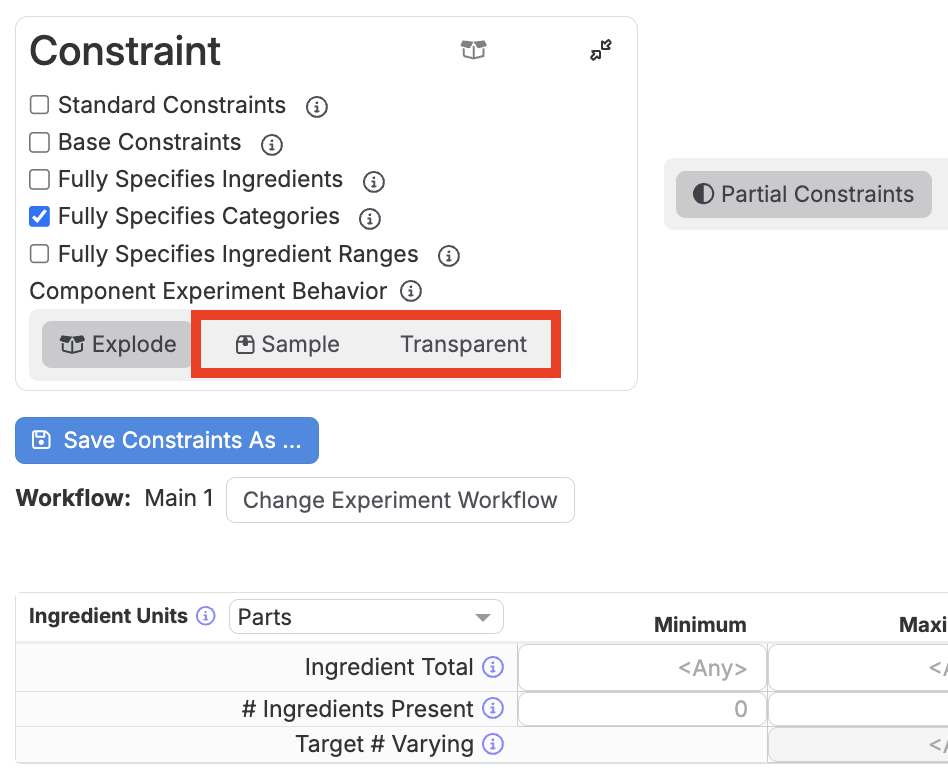Click the Save Constraints As button
Image resolution: width=948 pixels, height=772 pixels.
[167, 441]
